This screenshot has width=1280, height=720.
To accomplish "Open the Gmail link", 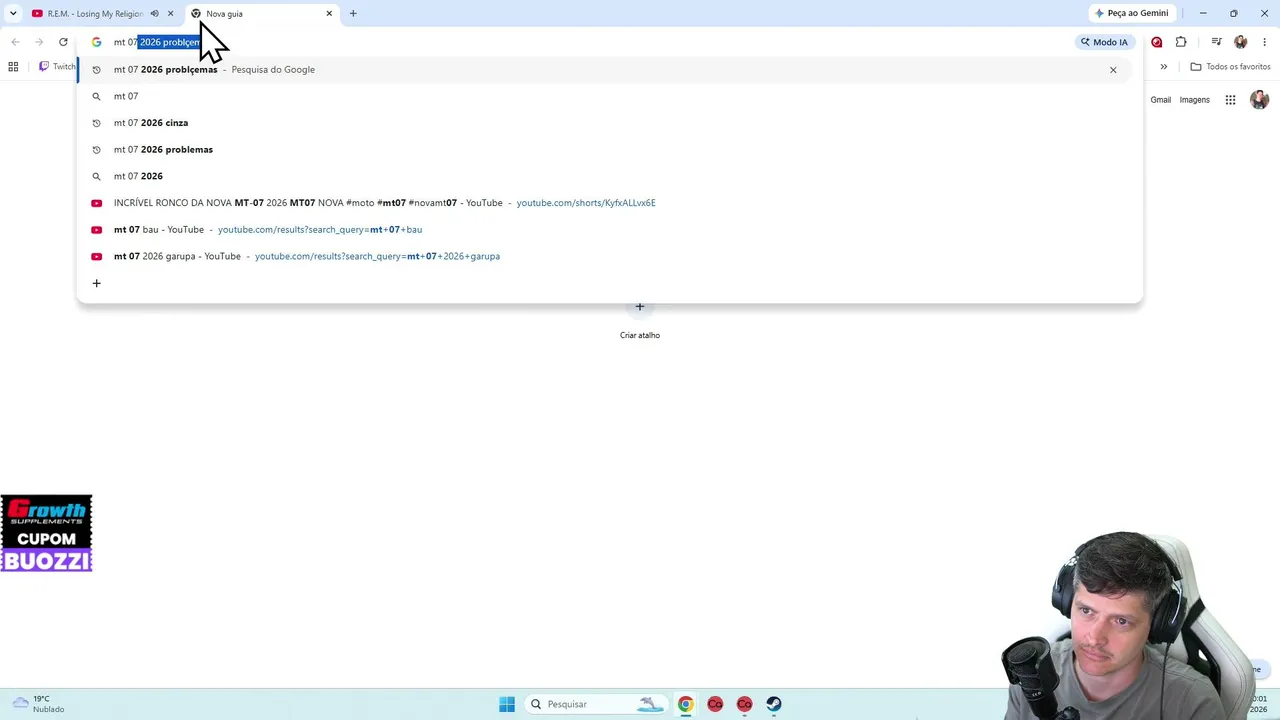I will 1160,100.
